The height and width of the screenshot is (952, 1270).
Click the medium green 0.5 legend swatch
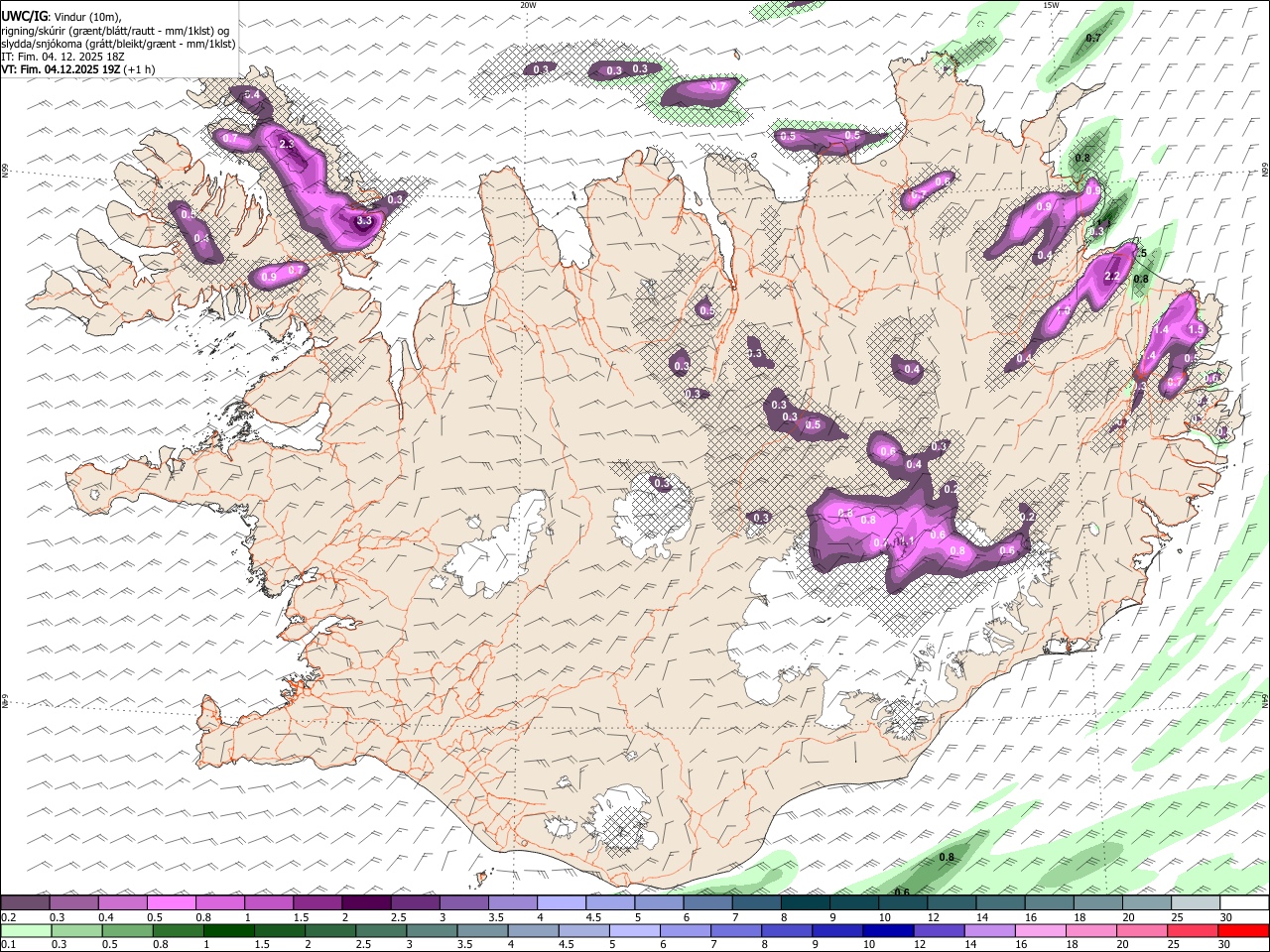[x=126, y=930]
